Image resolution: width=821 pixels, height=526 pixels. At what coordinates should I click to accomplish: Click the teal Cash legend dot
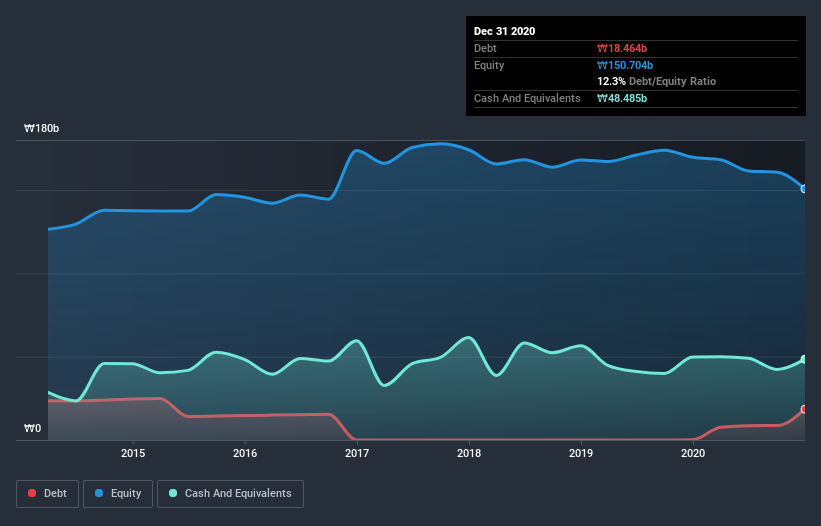coord(173,493)
